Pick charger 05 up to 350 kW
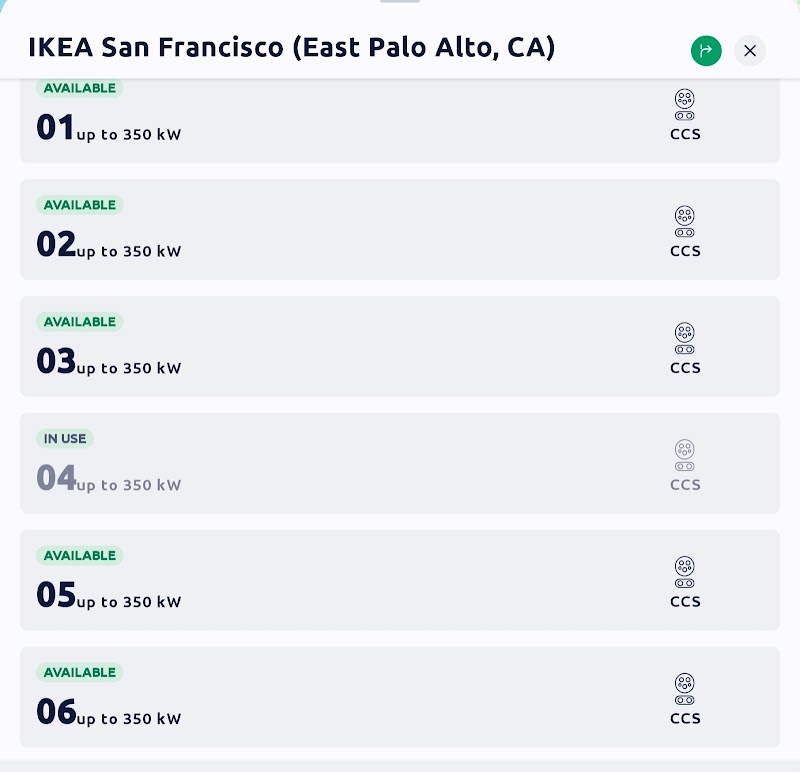Image resolution: width=800 pixels, height=772 pixels. tap(400, 580)
